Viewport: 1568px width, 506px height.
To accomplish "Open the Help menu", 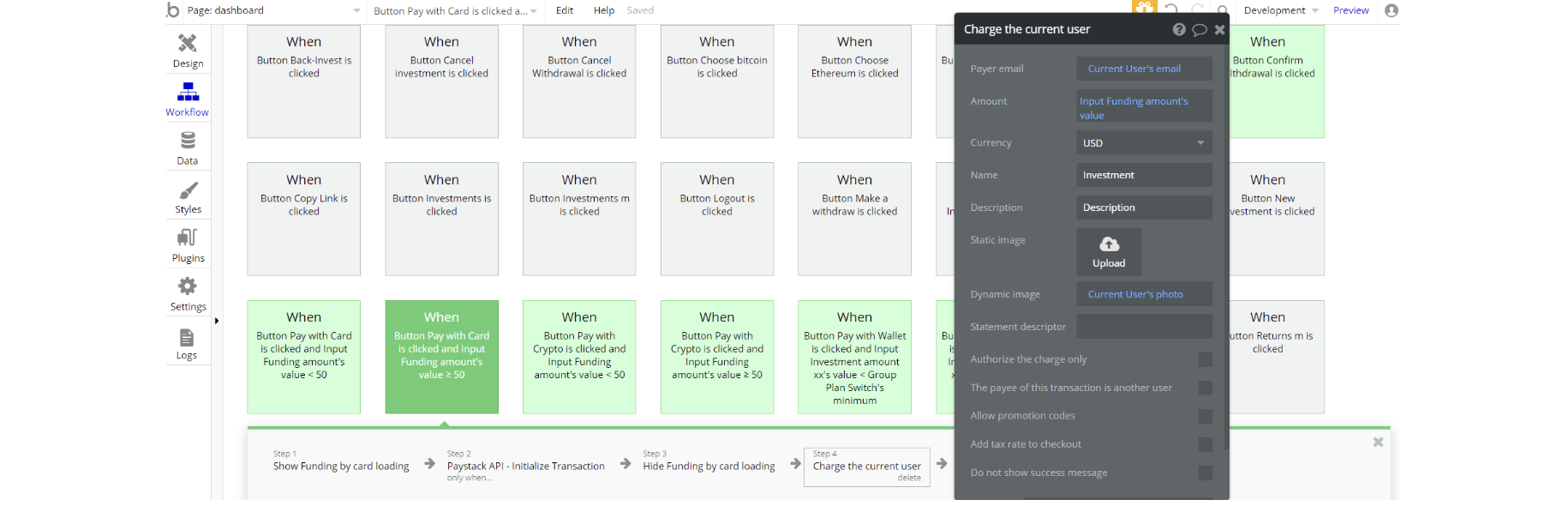I will (x=604, y=10).
